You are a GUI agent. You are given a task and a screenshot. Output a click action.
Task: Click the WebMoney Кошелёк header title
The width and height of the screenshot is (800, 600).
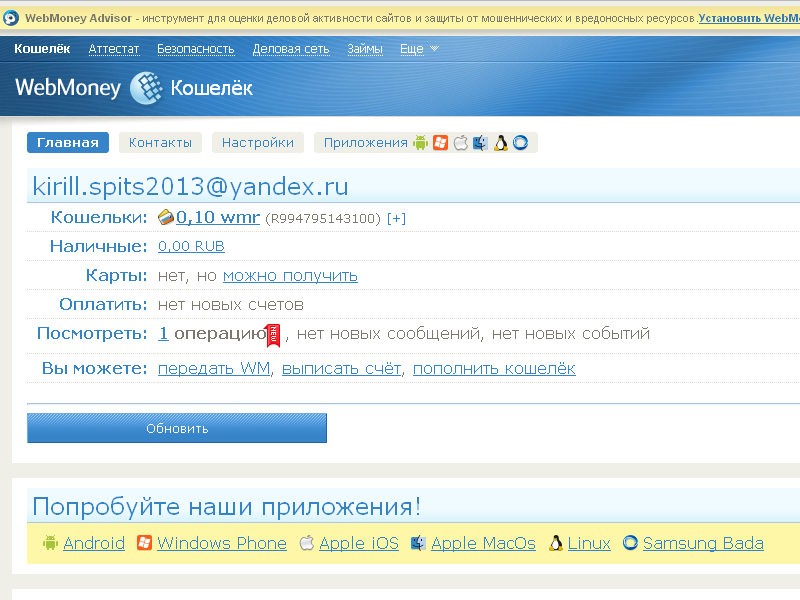(134, 88)
